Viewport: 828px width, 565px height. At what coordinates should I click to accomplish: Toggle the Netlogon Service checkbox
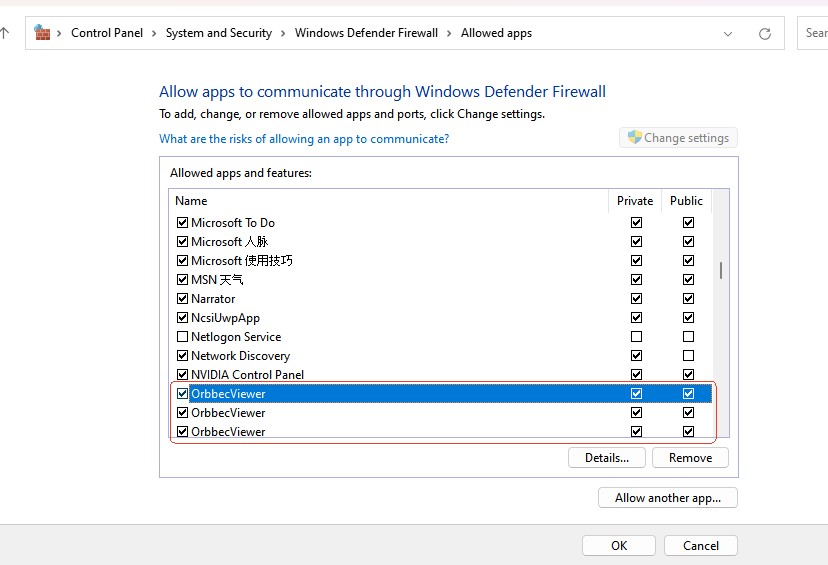(182, 337)
